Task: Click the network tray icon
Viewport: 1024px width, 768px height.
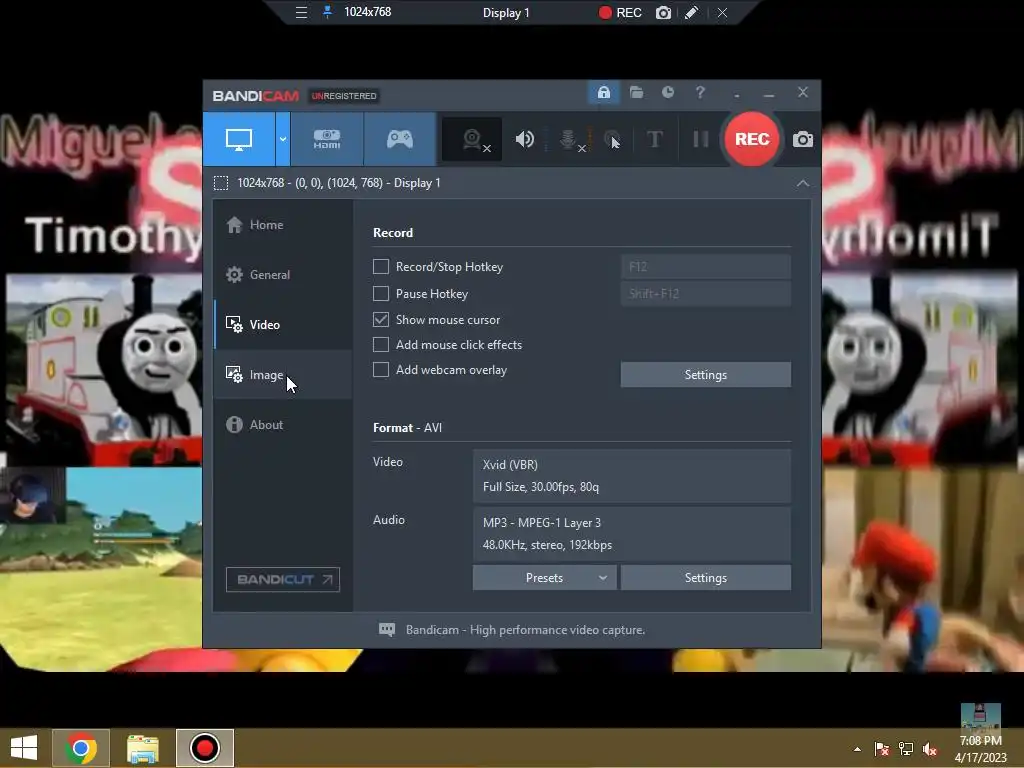Action: (906, 749)
